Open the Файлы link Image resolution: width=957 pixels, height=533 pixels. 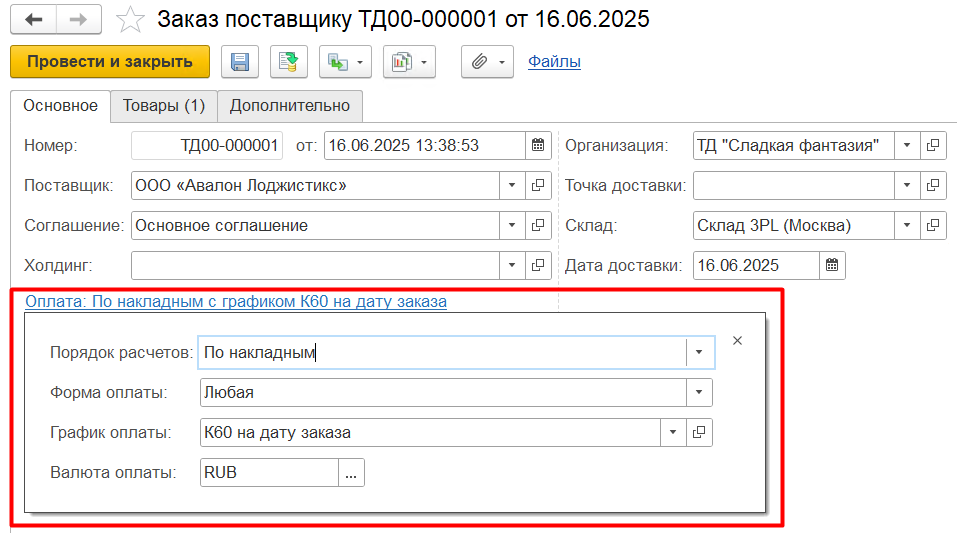click(554, 62)
